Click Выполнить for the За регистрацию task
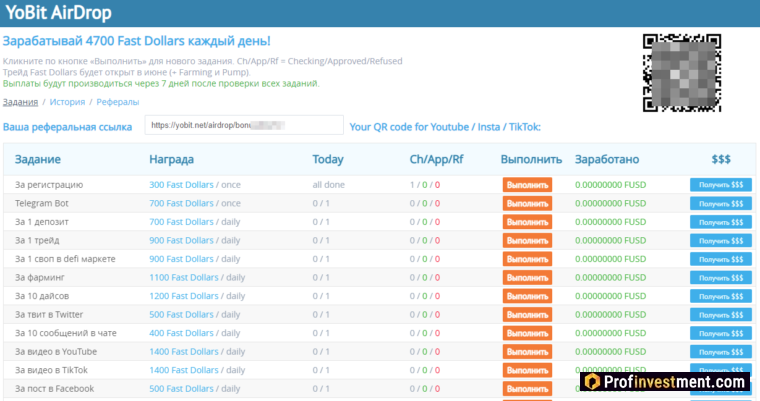 (x=526, y=185)
